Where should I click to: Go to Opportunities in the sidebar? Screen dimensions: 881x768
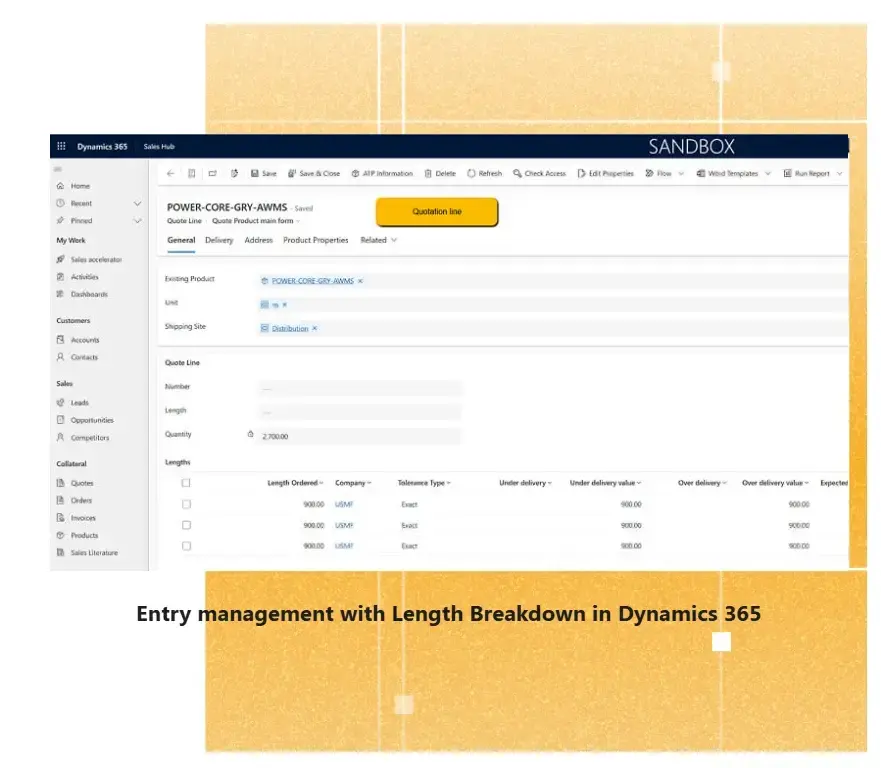click(92, 420)
